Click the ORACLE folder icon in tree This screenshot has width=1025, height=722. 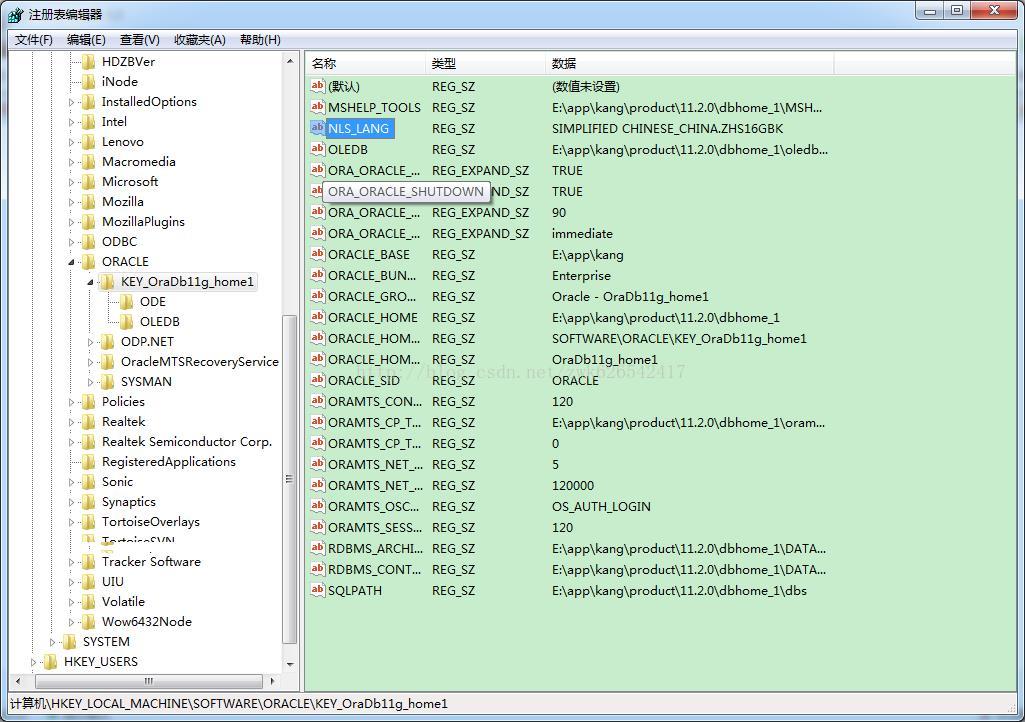88,262
